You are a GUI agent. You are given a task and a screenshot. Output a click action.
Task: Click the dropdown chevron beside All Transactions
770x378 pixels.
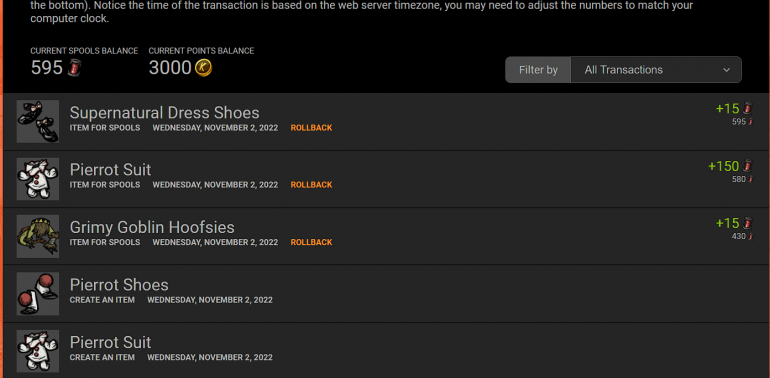coord(726,70)
